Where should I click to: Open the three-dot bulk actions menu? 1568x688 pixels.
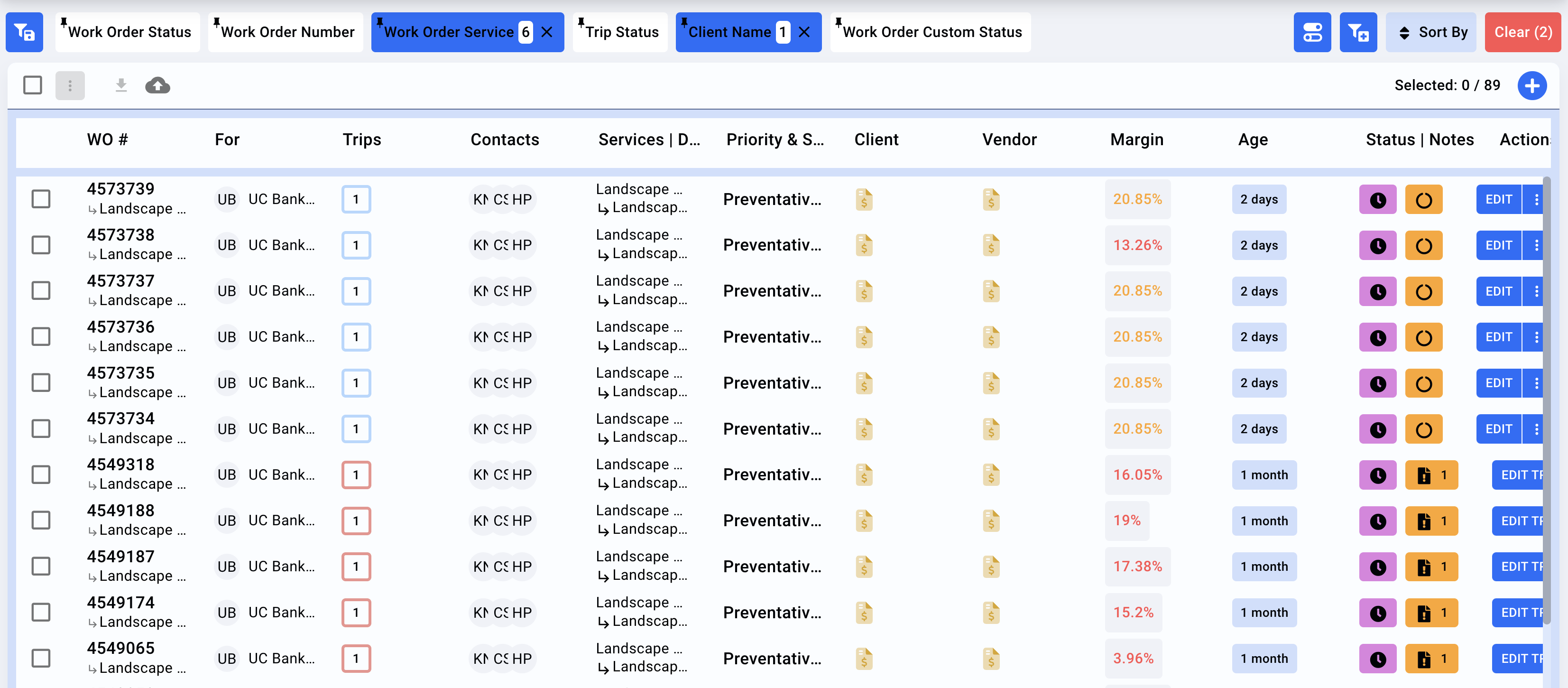(70, 85)
